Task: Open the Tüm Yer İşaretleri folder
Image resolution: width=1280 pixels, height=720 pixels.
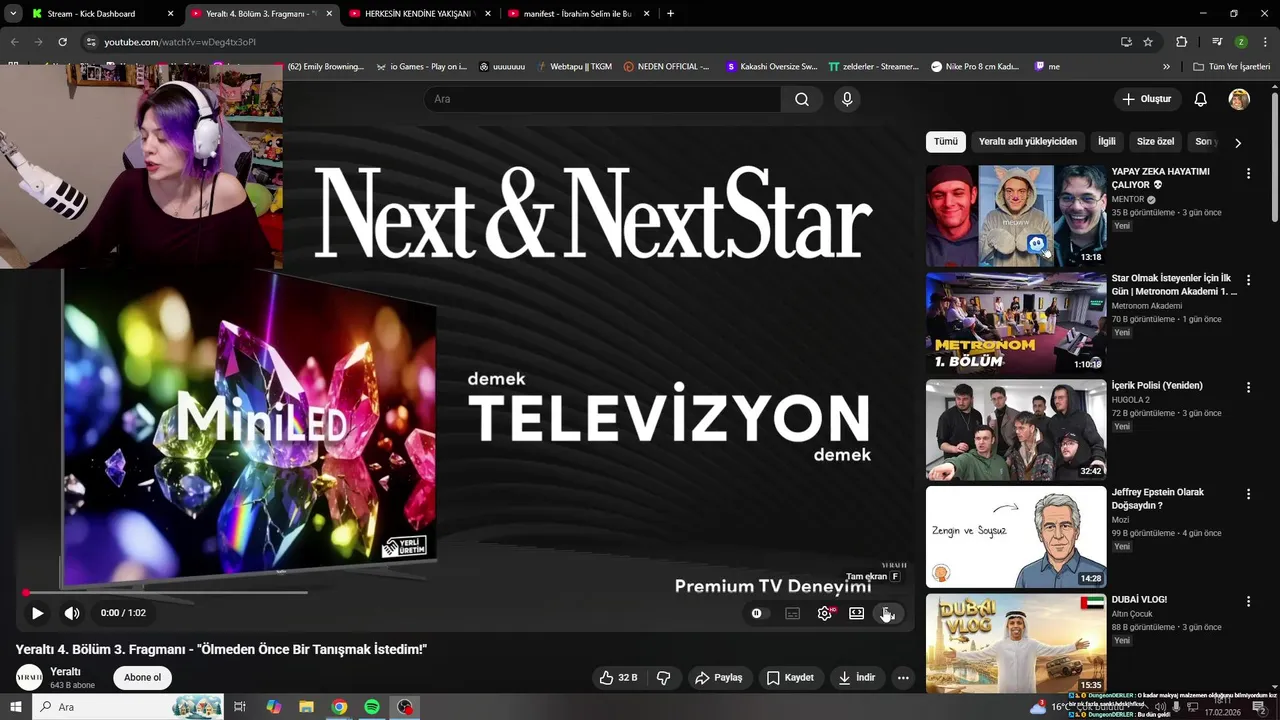Action: pos(1231,67)
